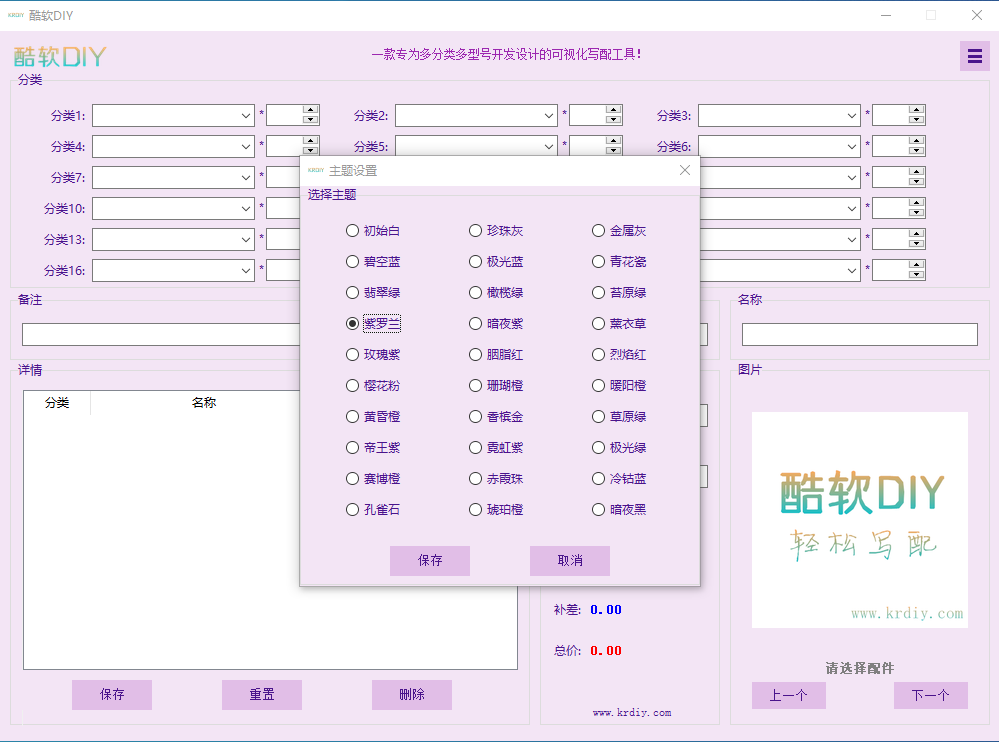Click the 酷软DIY preview image

(x=859, y=520)
